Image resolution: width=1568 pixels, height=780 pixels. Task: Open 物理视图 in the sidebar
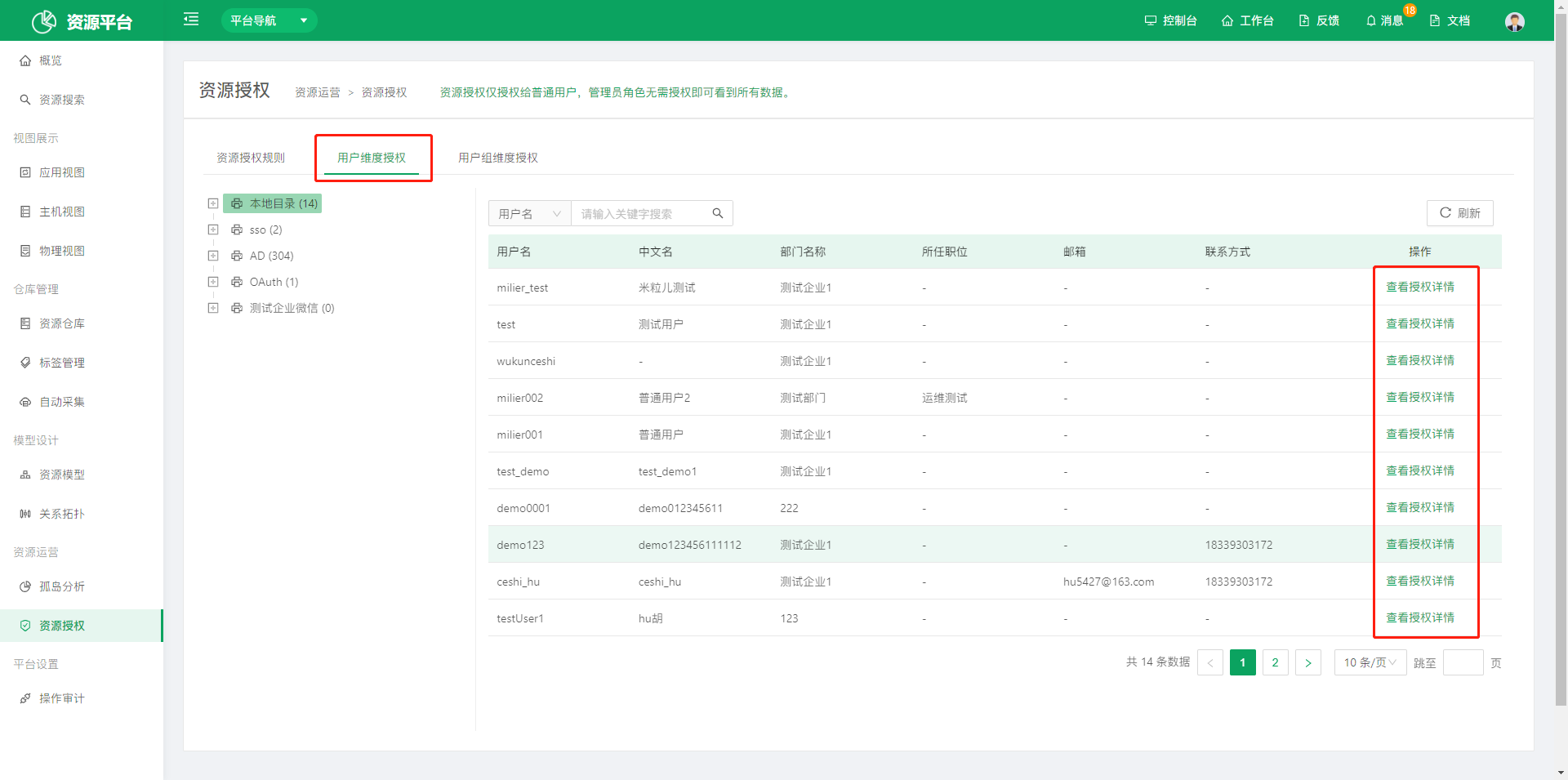(x=82, y=251)
